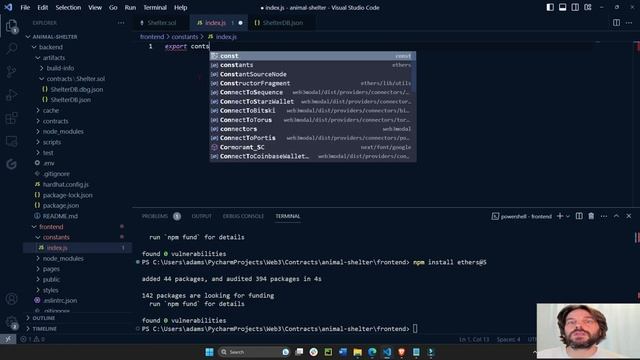Screen dimensions: 640x360
Task: Open Explorer Views and More Actions ellipsis
Action: click(121, 23)
